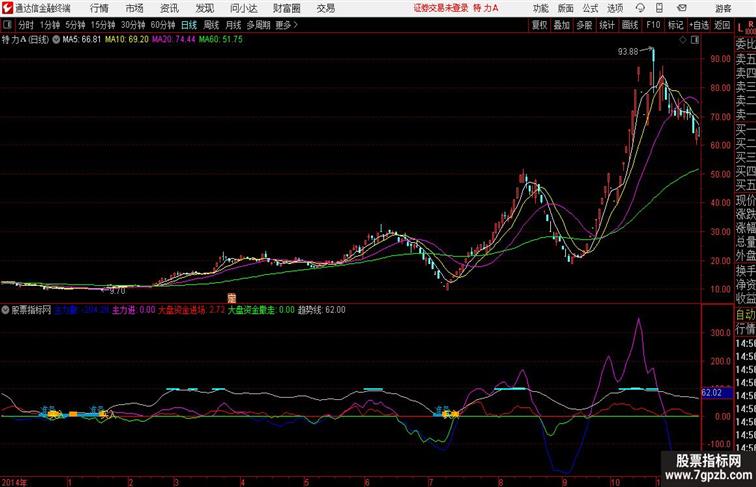
Task: Switch to 5分钟 period tab
Action: (x=75, y=25)
